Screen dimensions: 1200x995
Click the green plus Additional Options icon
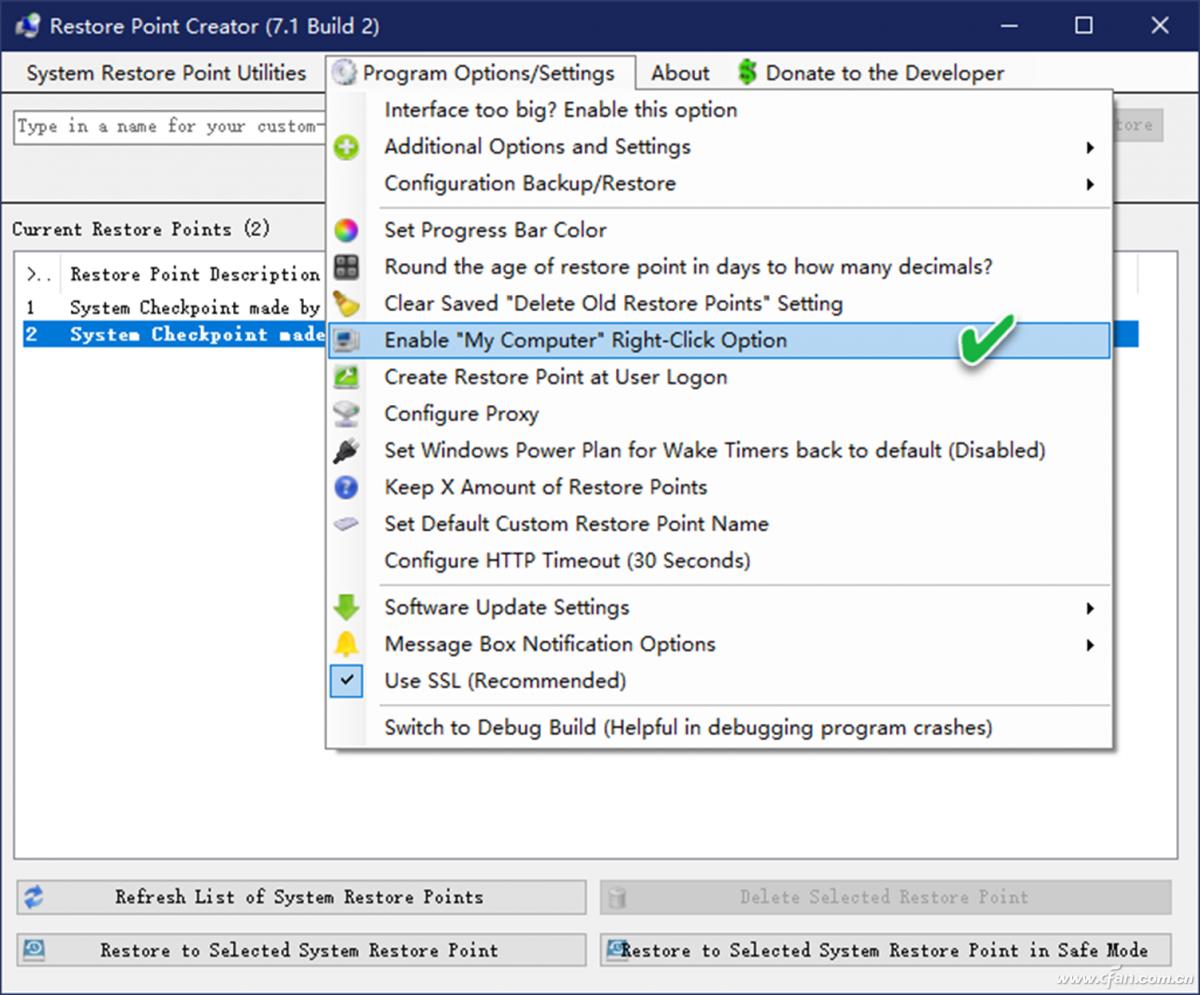[x=346, y=148]
